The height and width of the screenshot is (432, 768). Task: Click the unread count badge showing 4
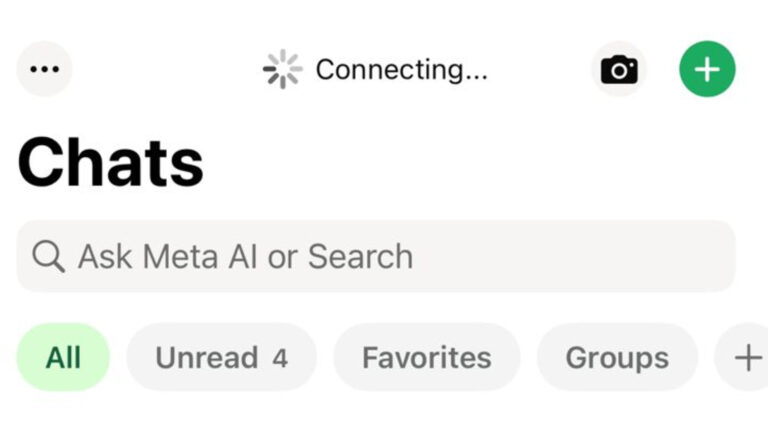(x=280, y=358)
